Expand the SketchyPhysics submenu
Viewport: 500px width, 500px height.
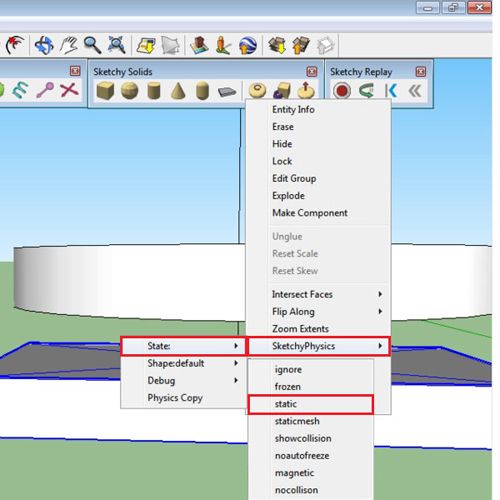[x=319, y=346]
